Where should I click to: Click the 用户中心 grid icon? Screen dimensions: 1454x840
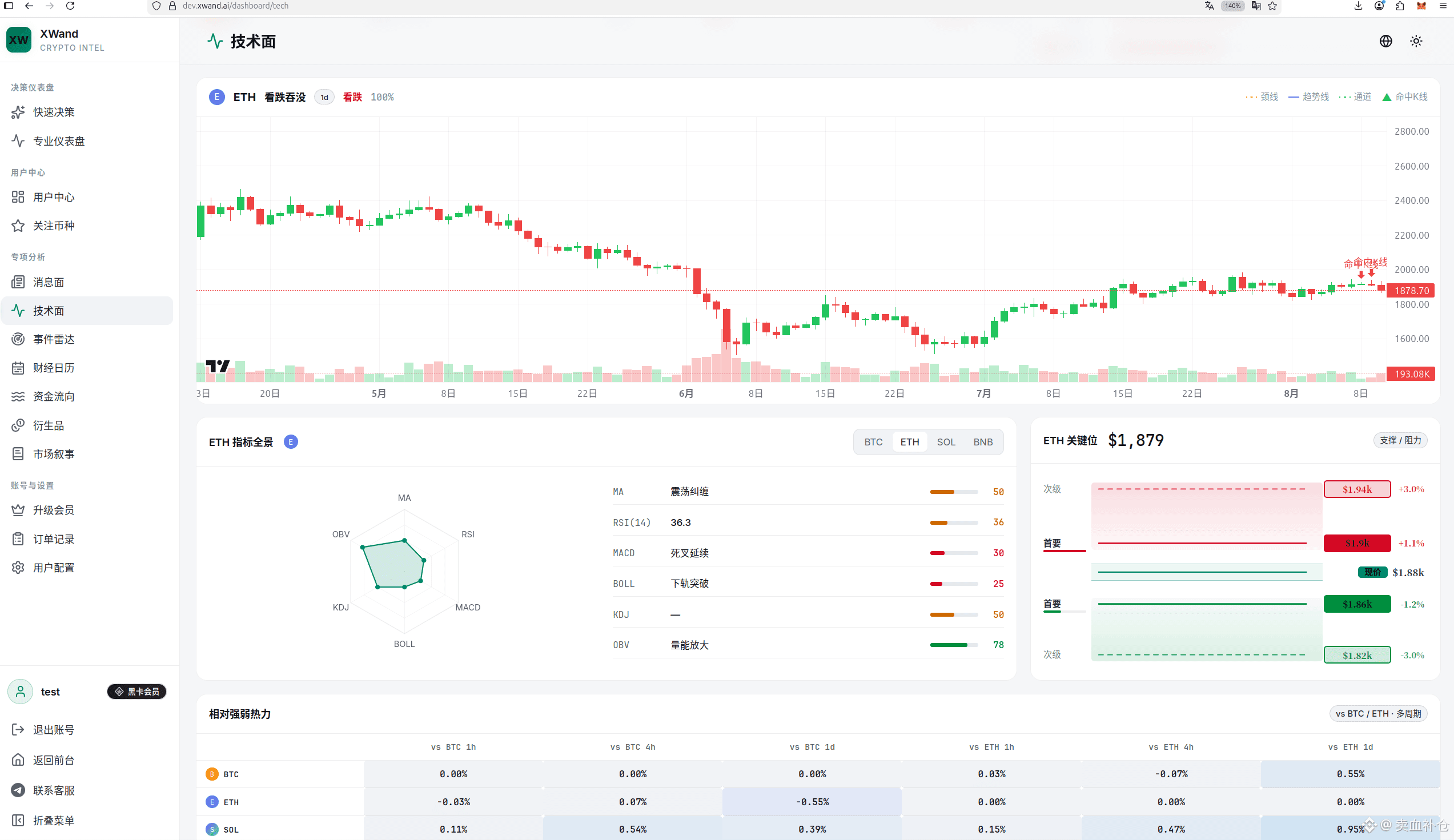coord(18,198)
